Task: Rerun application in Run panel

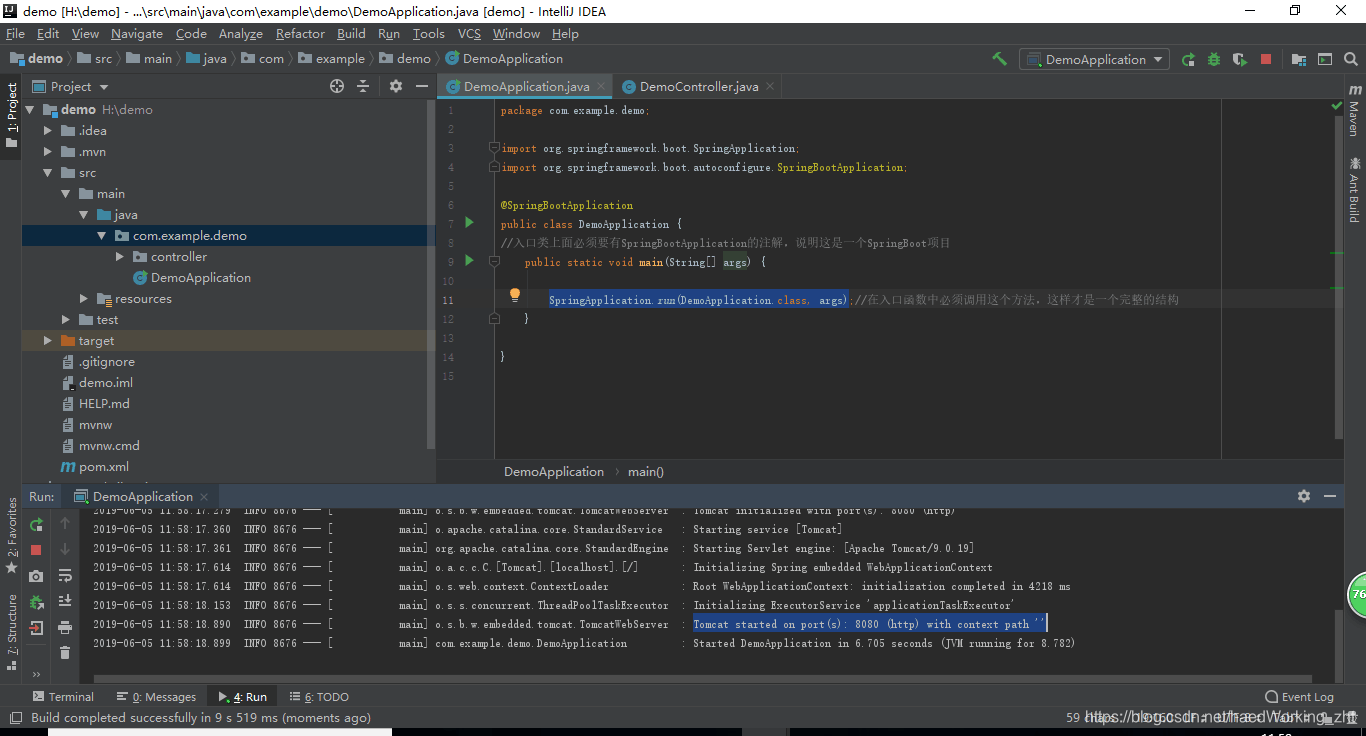Action: (37, 524)
